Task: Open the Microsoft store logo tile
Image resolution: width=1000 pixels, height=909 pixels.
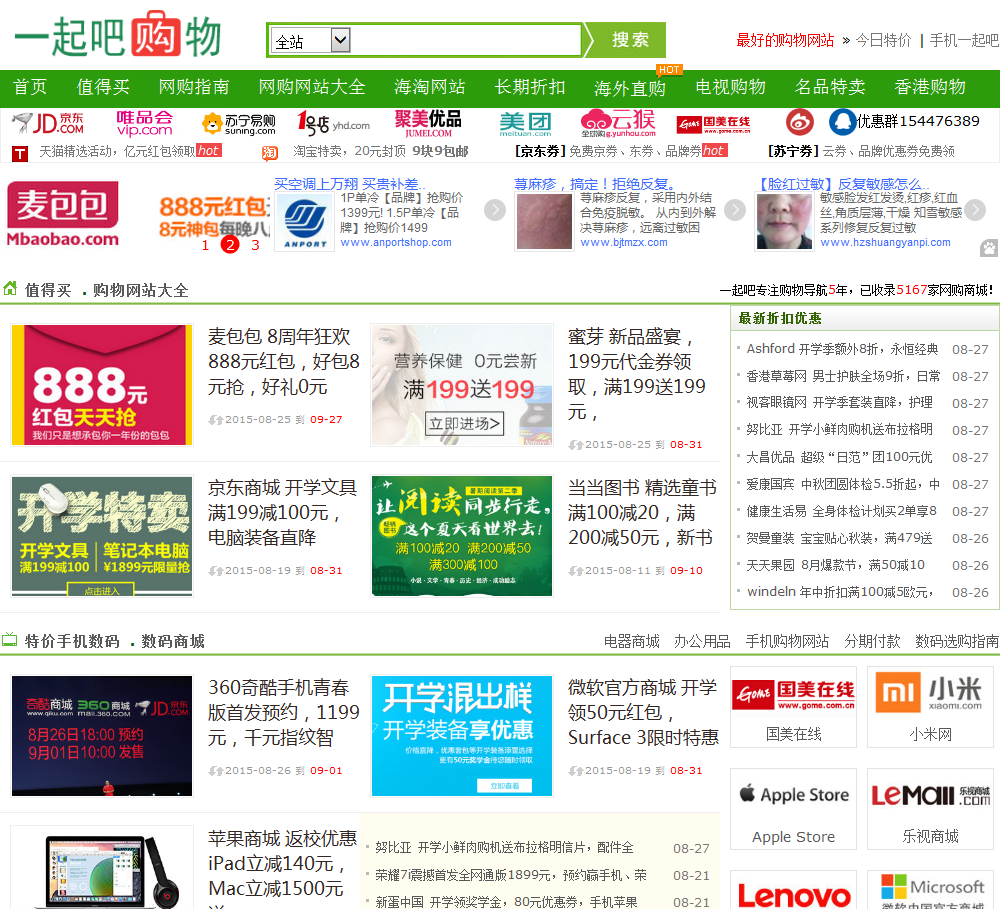Action: (x=930, y=890)
